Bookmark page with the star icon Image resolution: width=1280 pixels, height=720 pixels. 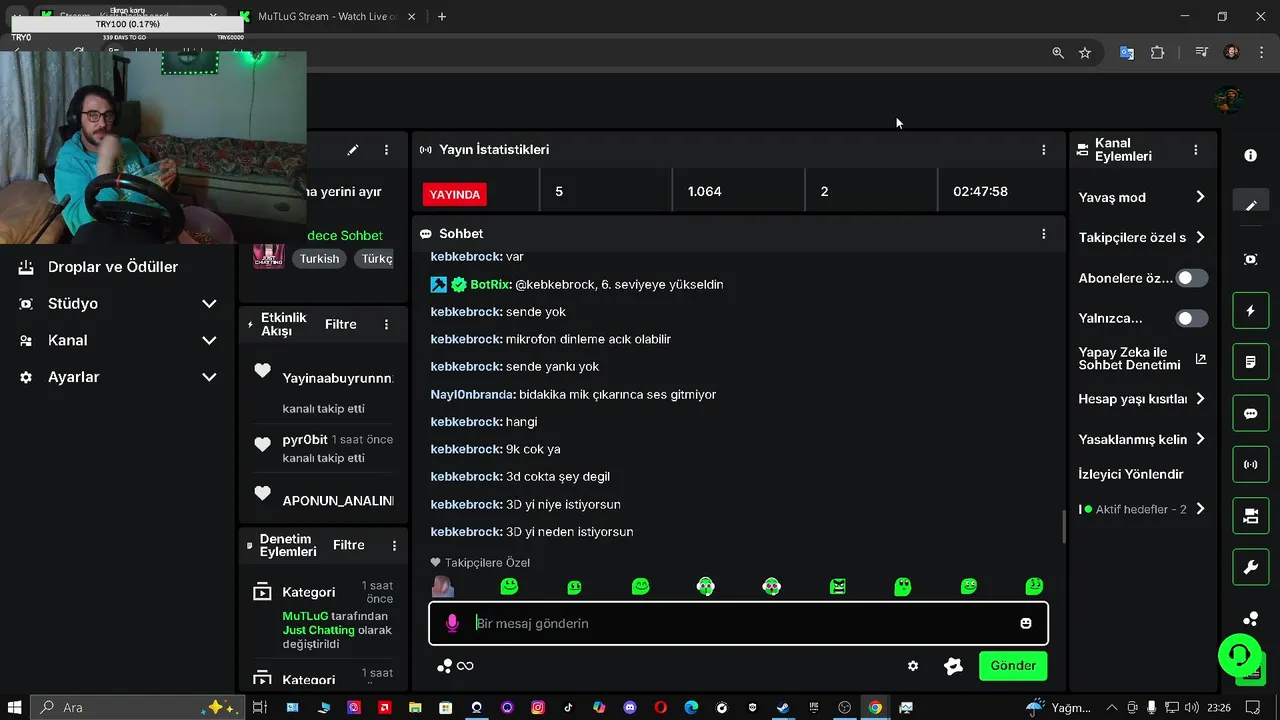click(x=1085, y=53)
